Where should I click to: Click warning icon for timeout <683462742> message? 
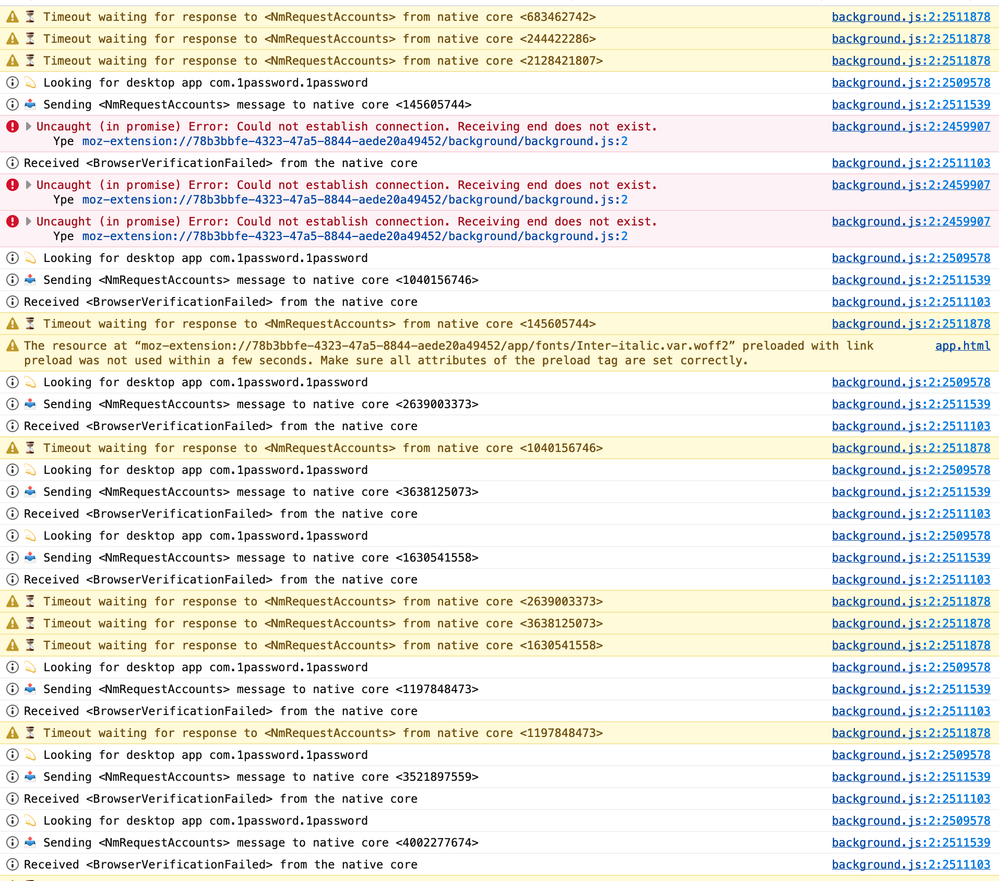tap(12, 17)
